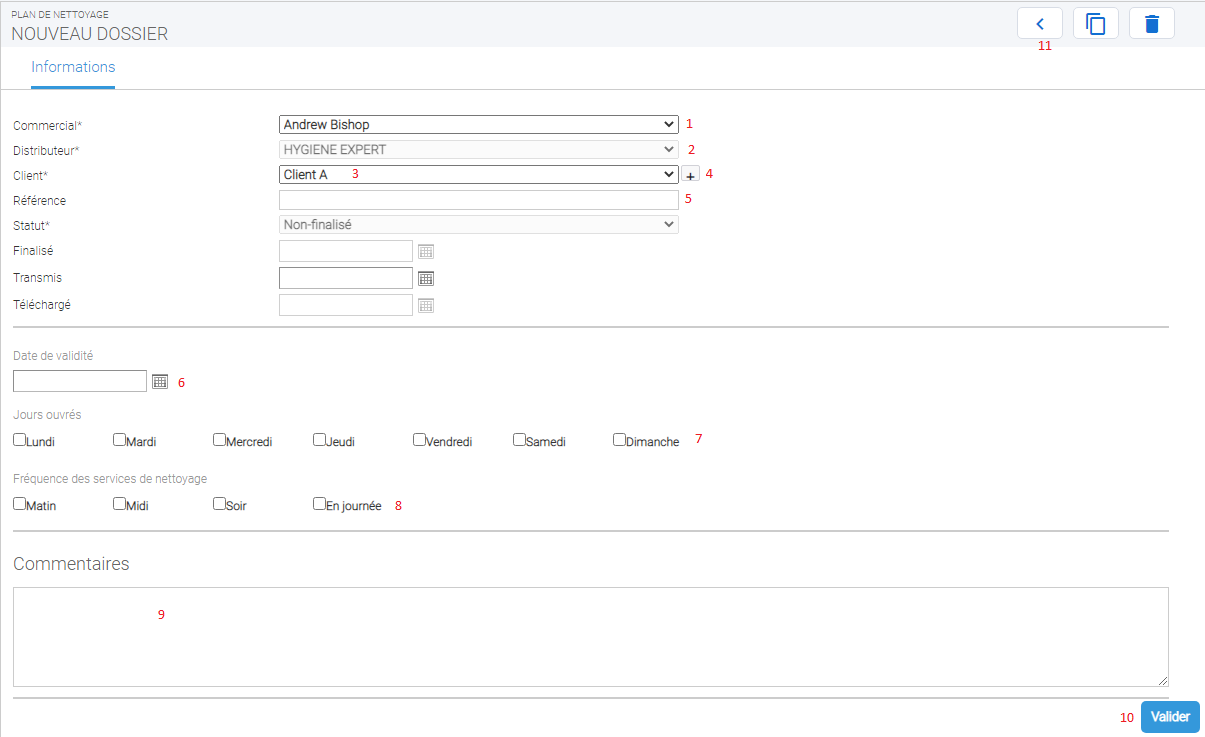This screenshot has width=1205, height=737.
Task: Select the Dimanche checkbox
Action: 620,439
